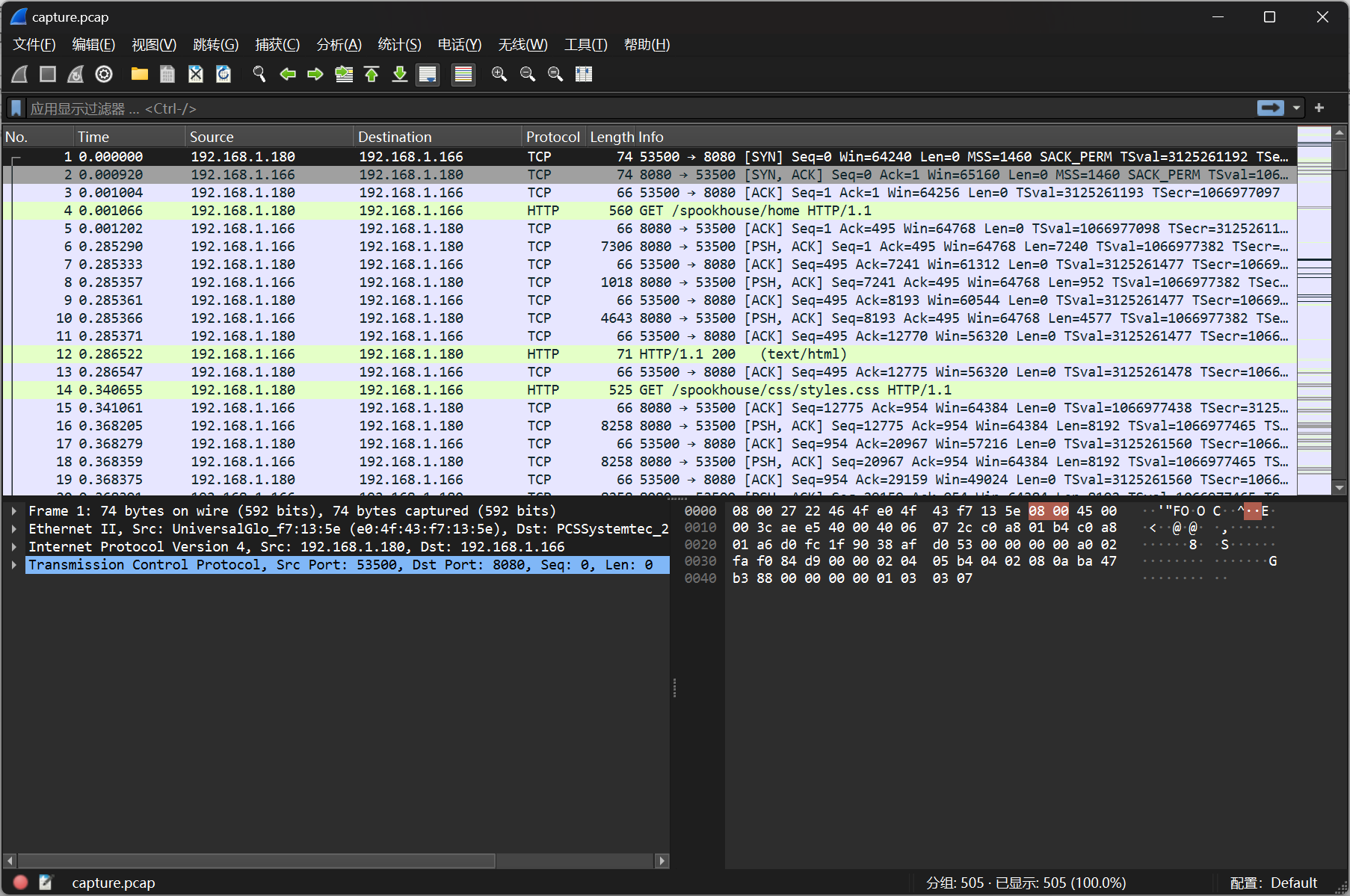Zoom in the main window text
Image resolution: width=1350 pixels, height=896 pixels.
click(499, 74)
